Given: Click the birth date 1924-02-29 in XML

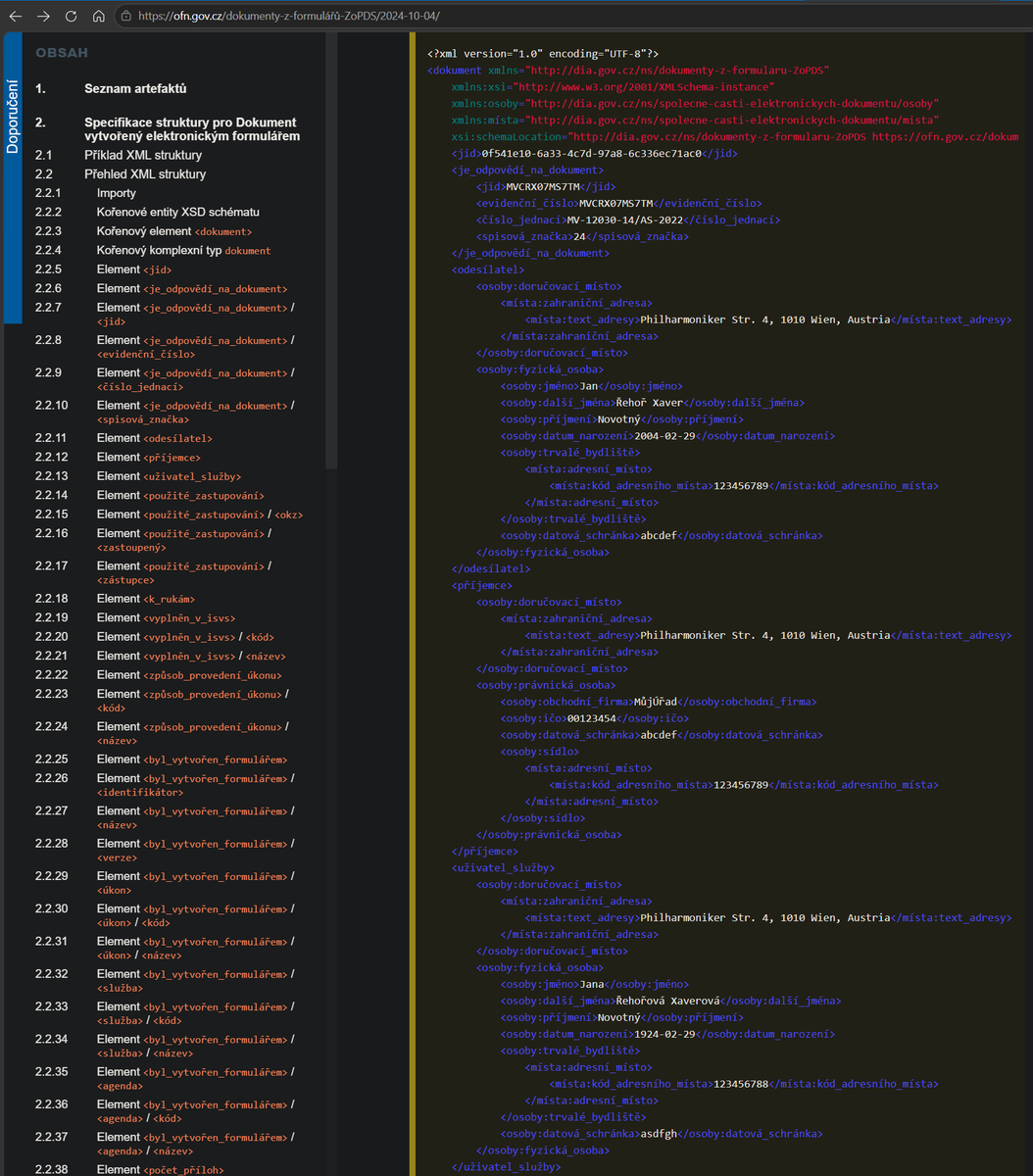Looking at the screenshot, I should tap(664, 1034).
